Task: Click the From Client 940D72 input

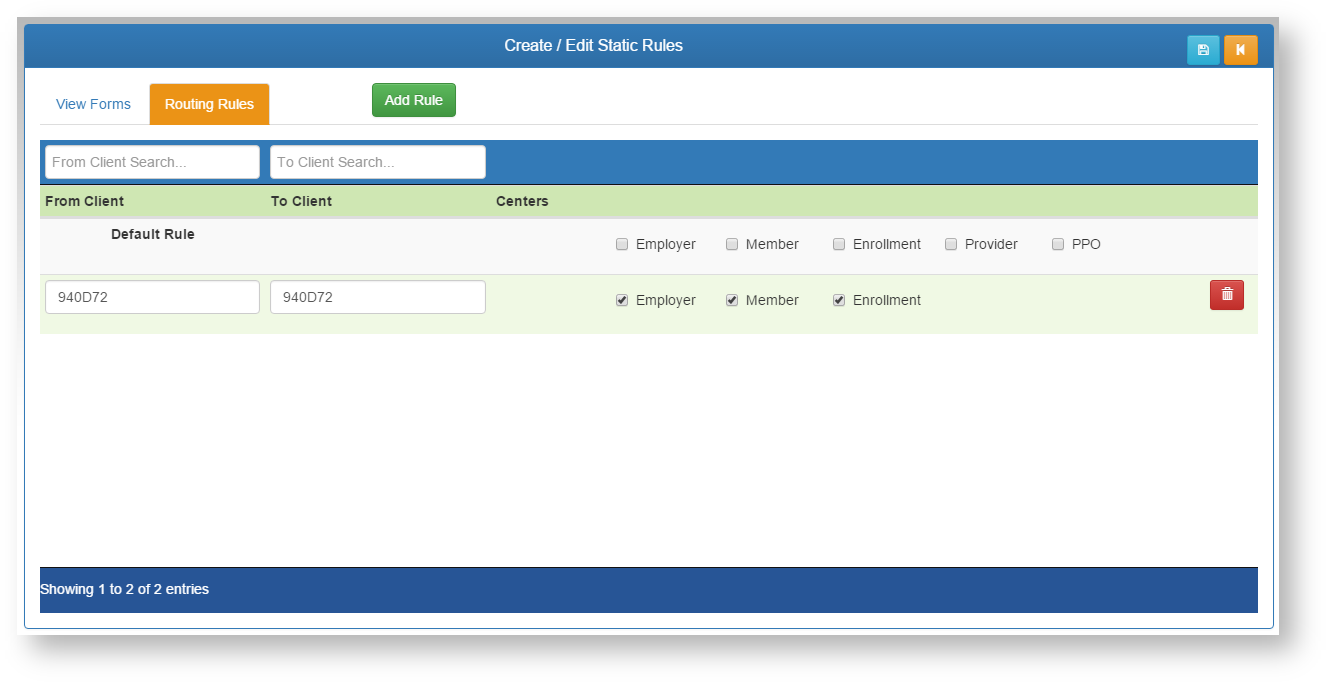Action: (x=152, y=297)
